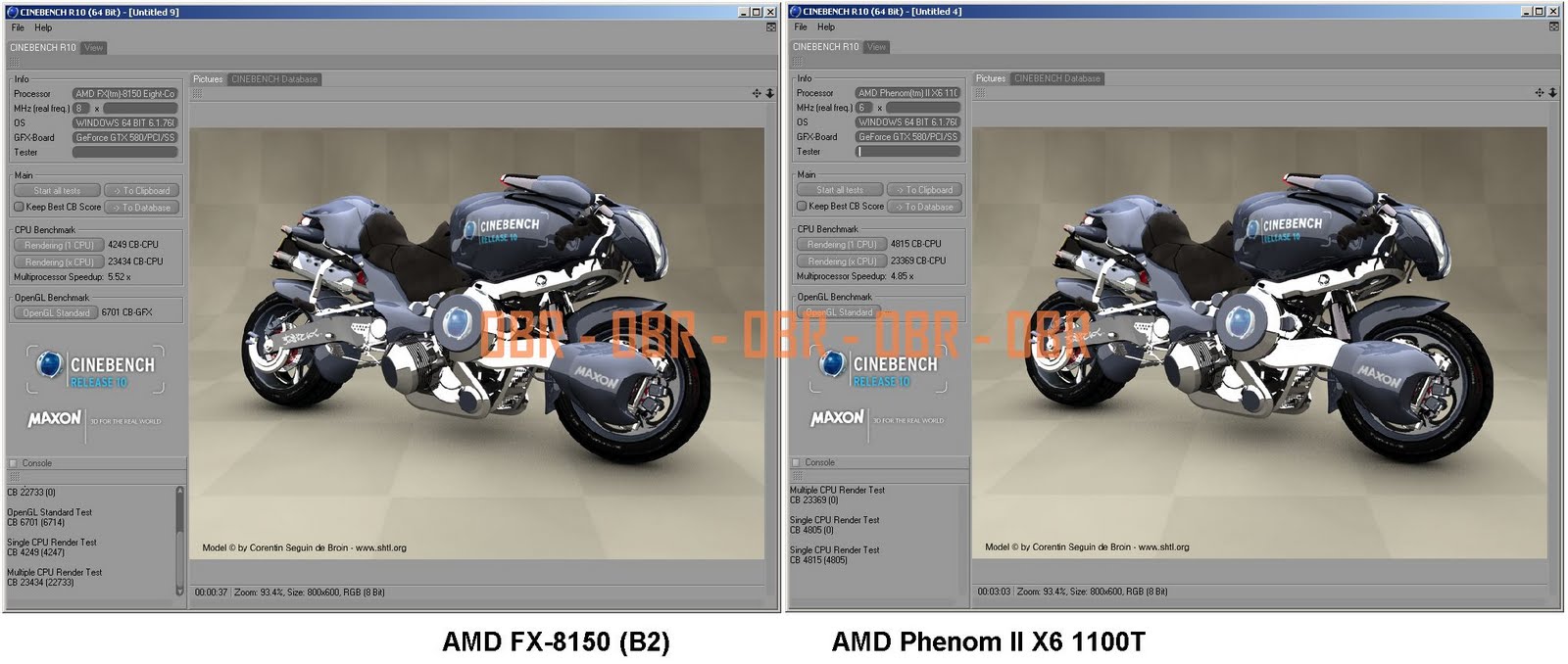Screen dimensions: 1568x664
Task: Click motorcycle render image in Untitled 4 window
Action: point(1260,343)
